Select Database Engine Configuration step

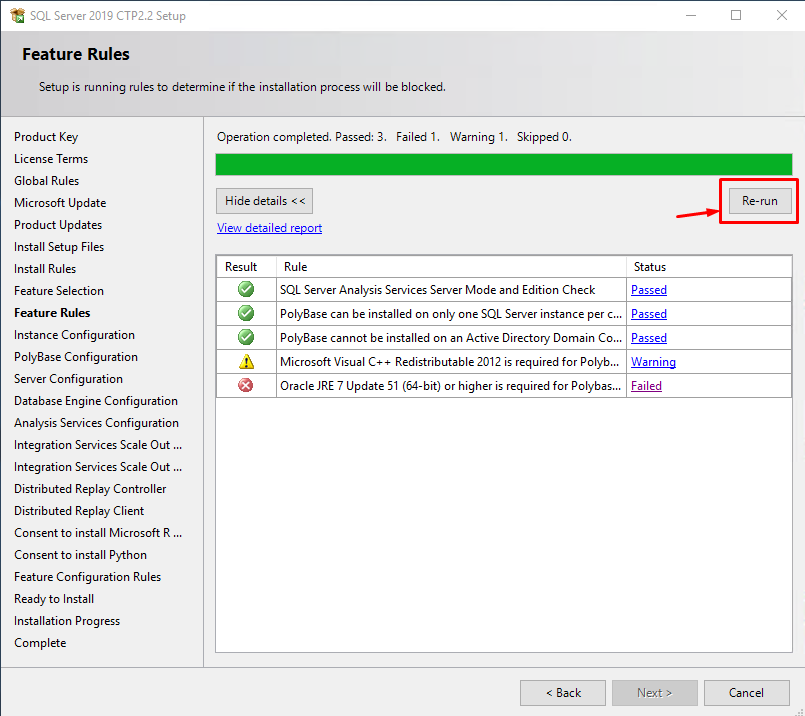96,401
